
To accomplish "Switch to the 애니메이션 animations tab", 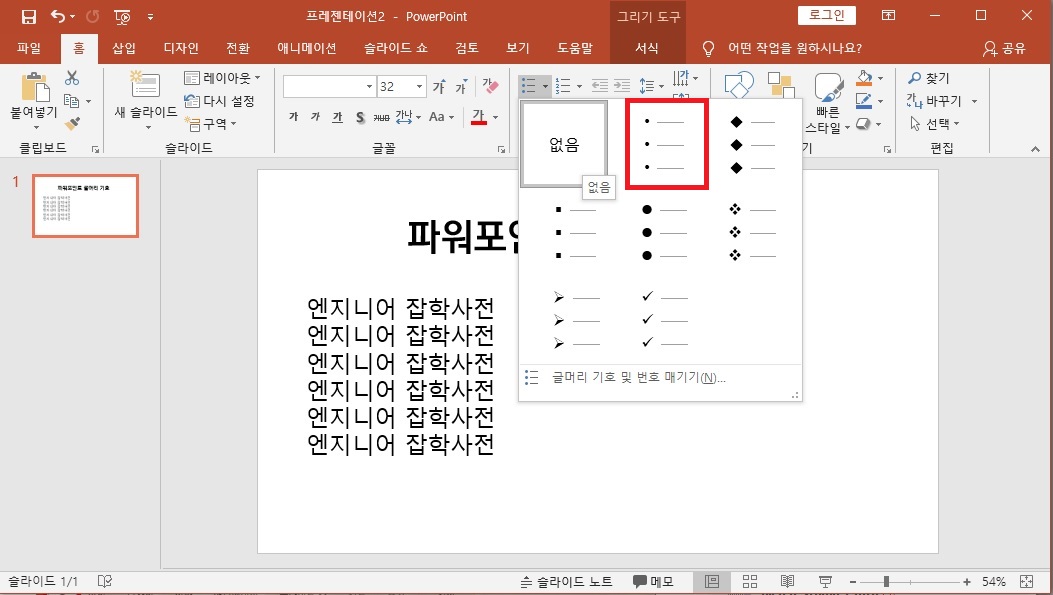I will coord(307,48).
